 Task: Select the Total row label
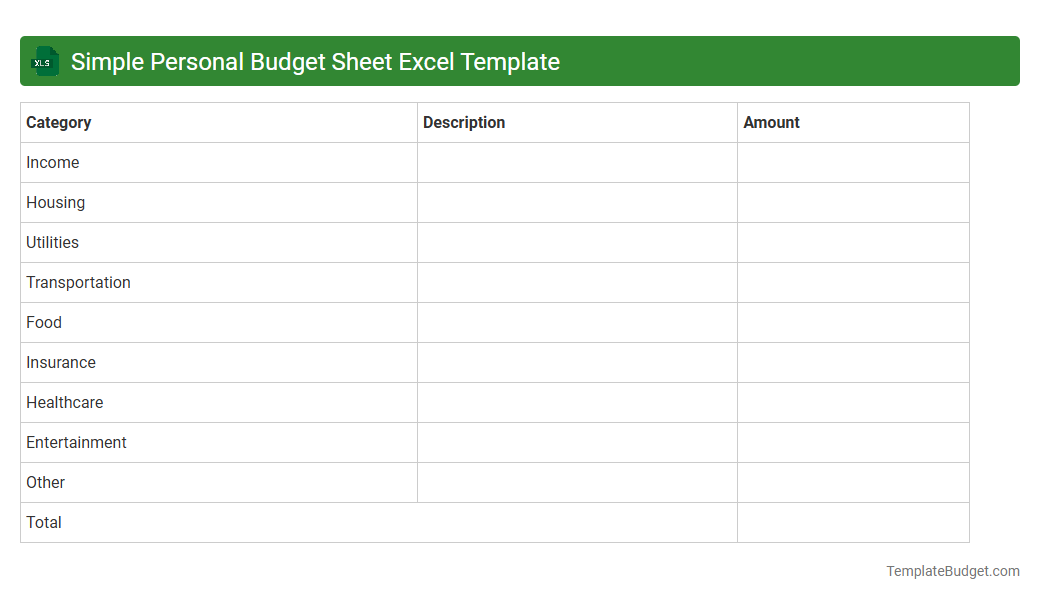[43, 522]
